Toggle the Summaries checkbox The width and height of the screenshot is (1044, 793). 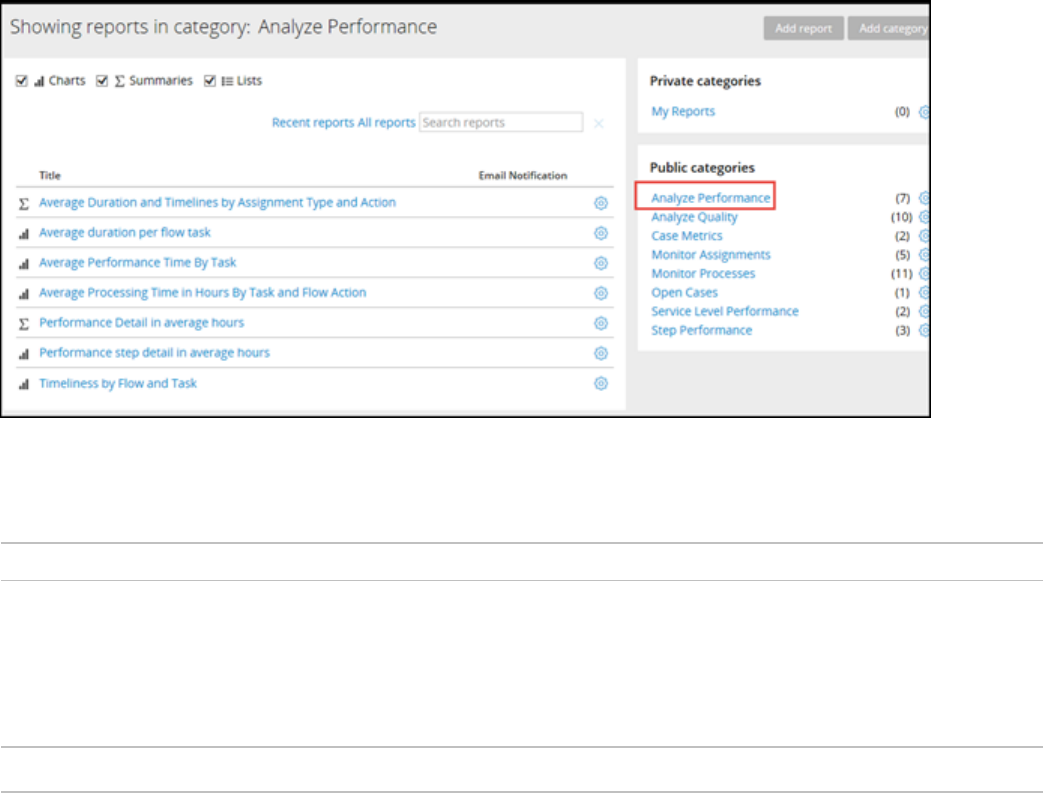tap(102, 81)
